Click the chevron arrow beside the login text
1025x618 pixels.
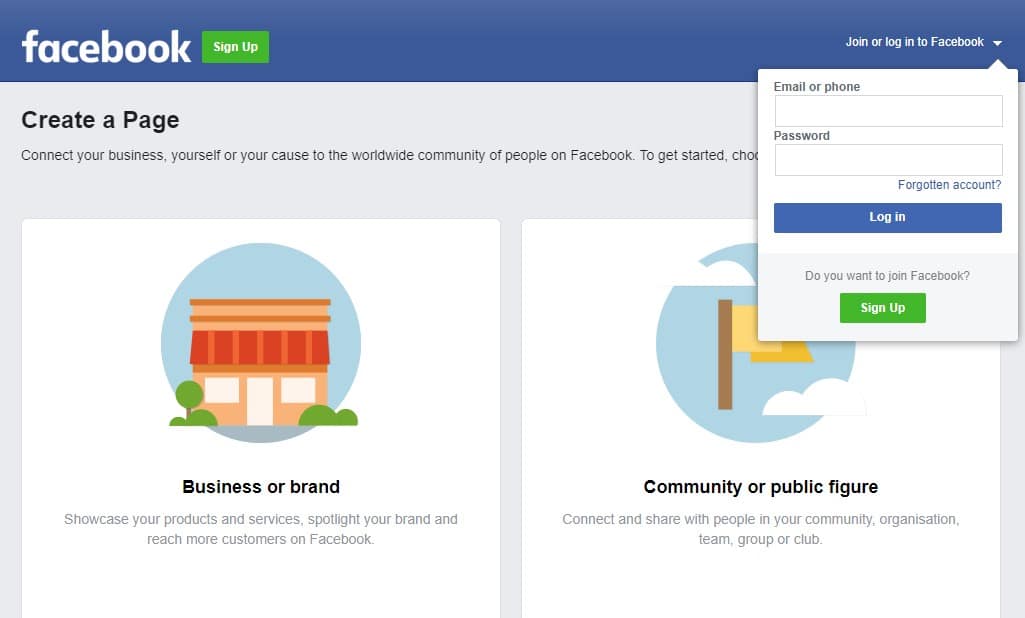click(996, 43)
